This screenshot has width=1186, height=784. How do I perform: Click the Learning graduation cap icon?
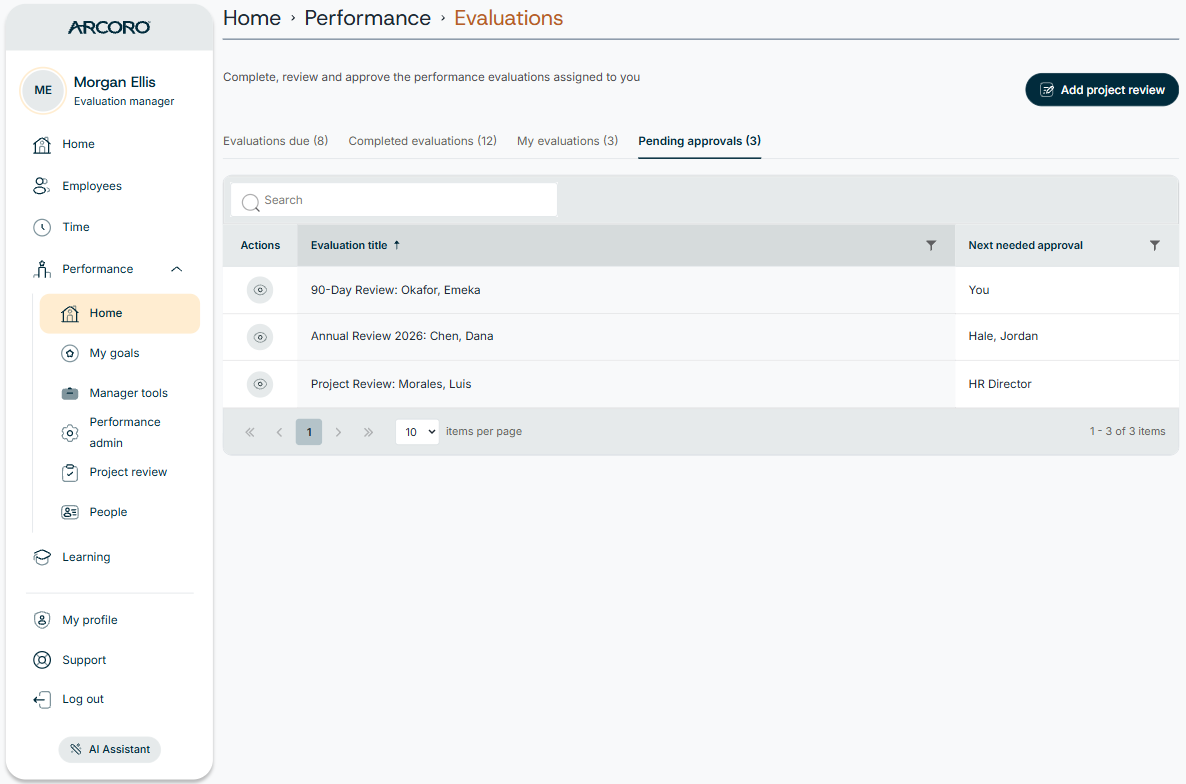click(x=42, y=557)
